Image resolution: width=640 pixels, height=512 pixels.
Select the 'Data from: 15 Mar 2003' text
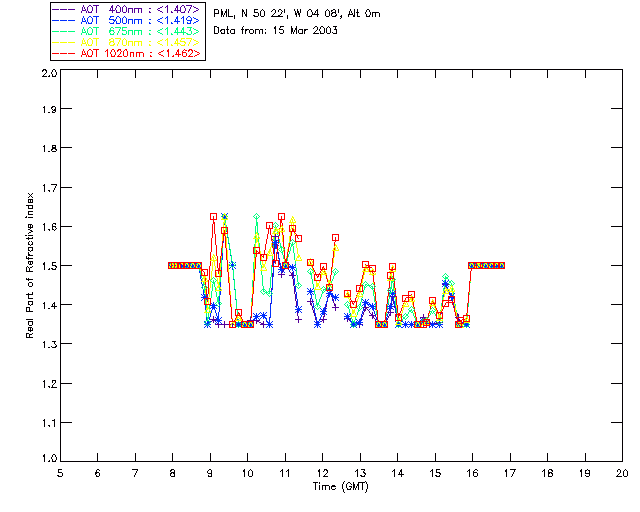tap(276, 31)
